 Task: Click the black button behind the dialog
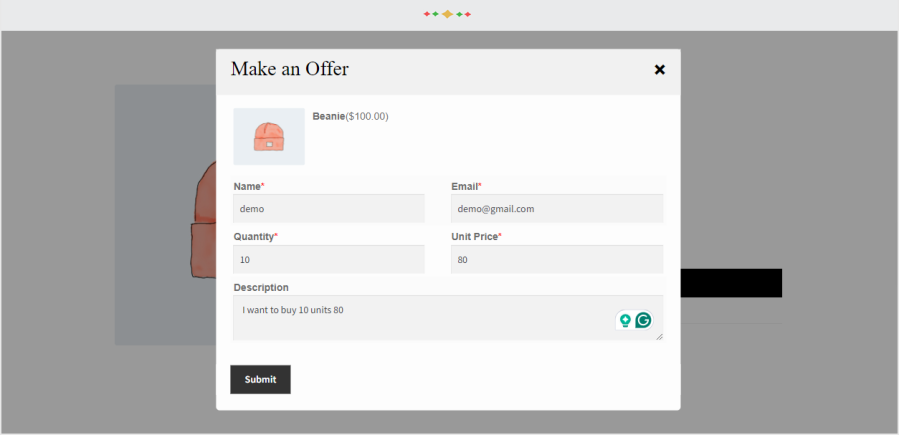pyautogui.click(x=731, y=283)
